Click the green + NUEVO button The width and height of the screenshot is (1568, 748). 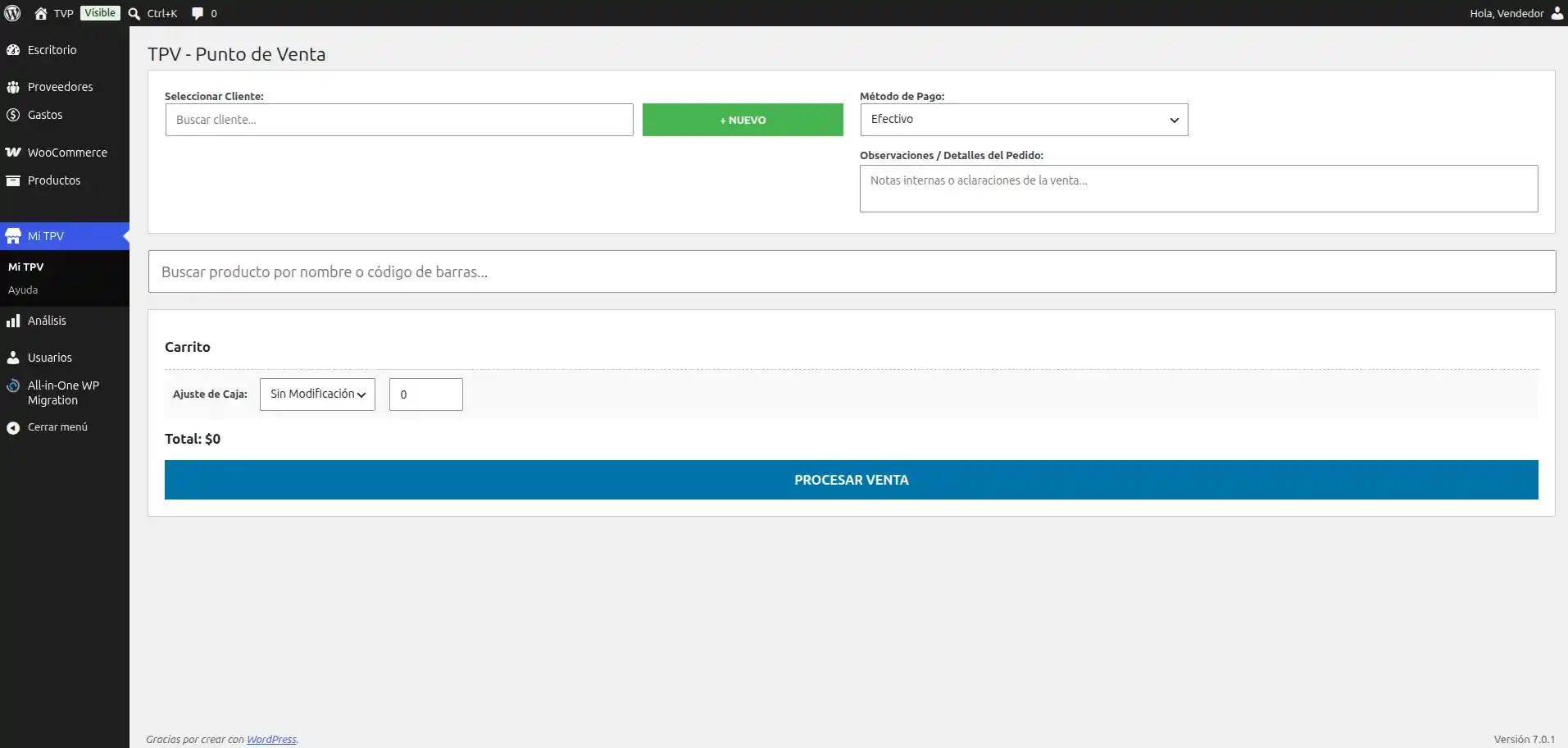(x=743, y=120)
